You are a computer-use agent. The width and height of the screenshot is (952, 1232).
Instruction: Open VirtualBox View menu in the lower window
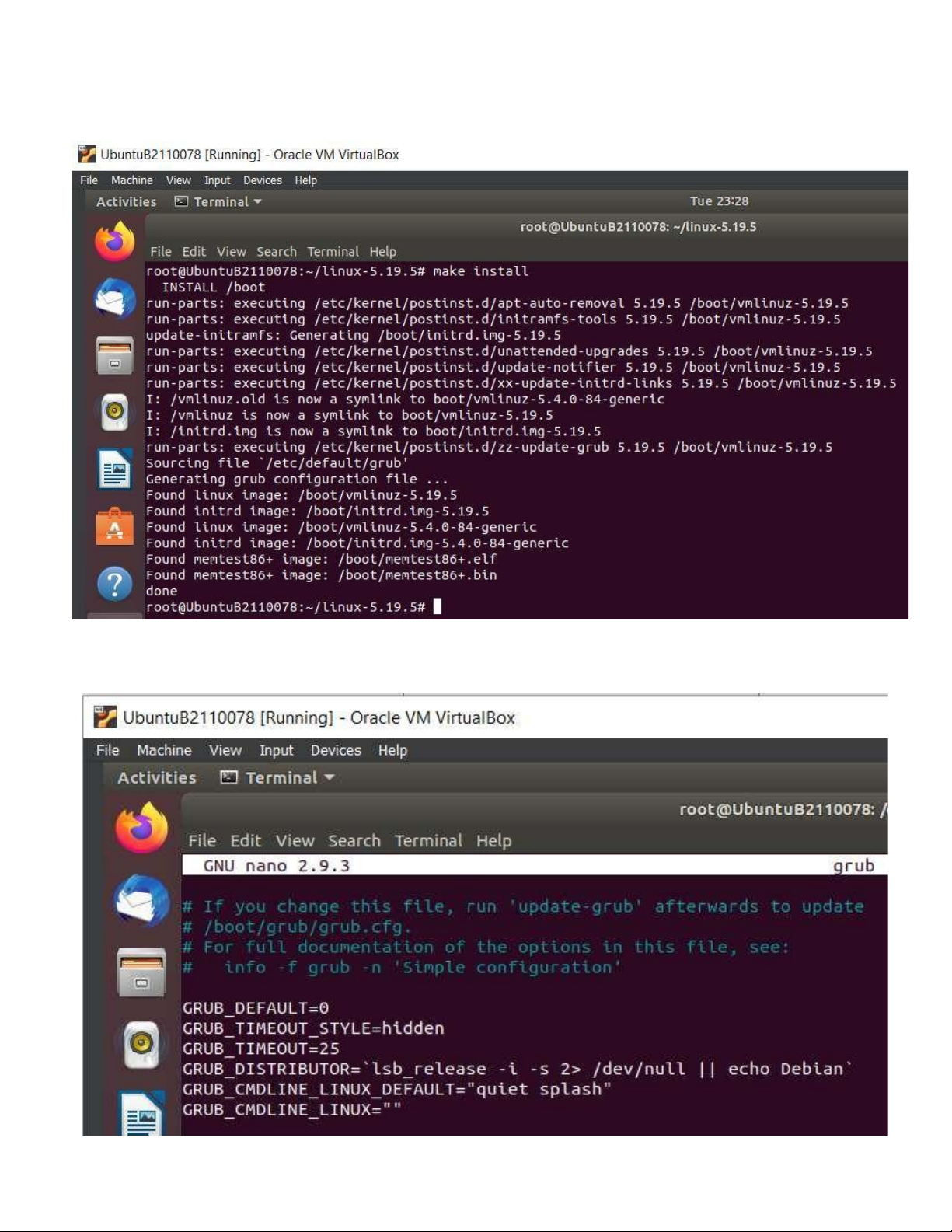coord(225,750)
